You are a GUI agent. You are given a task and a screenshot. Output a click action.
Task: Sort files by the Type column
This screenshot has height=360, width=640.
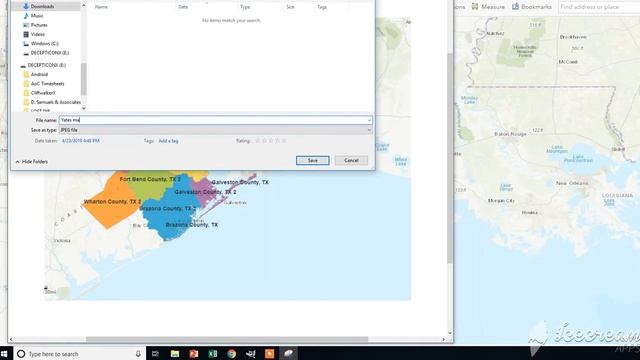[245, 7]
